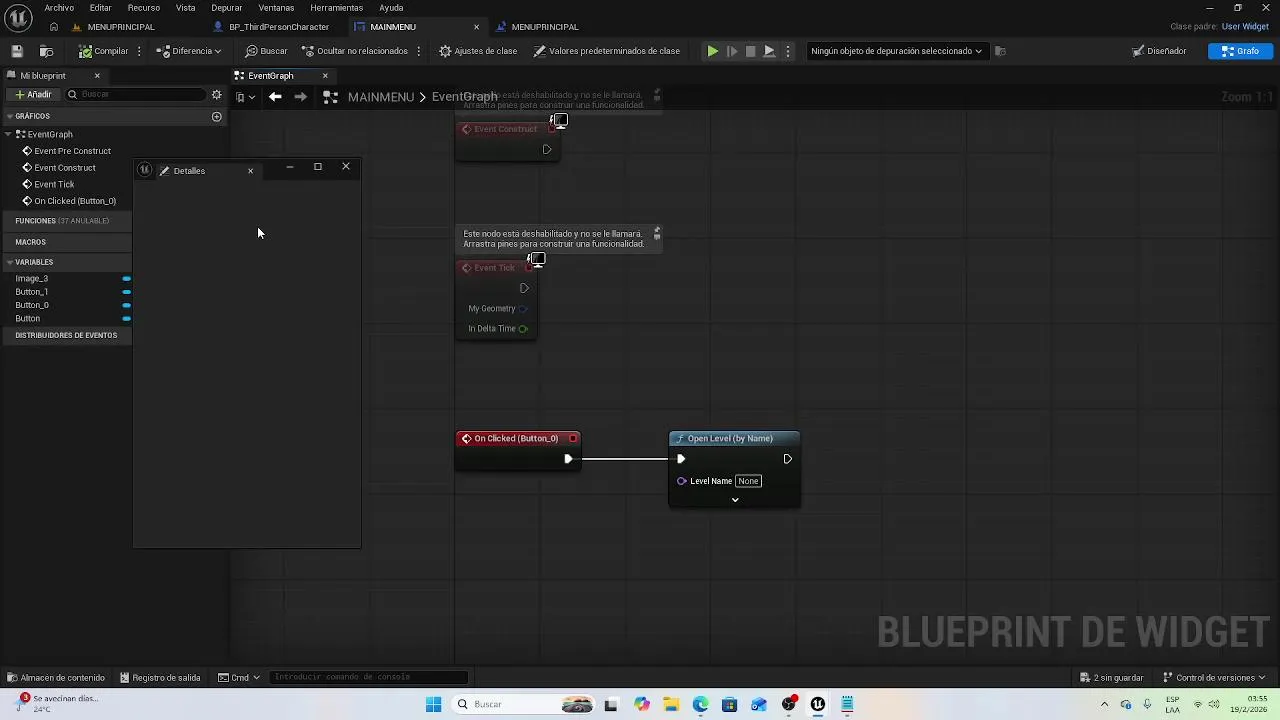This screenshot has height=720, width=1280.
Task: Open the Archivo menu
Action: [x=59, y=8]
